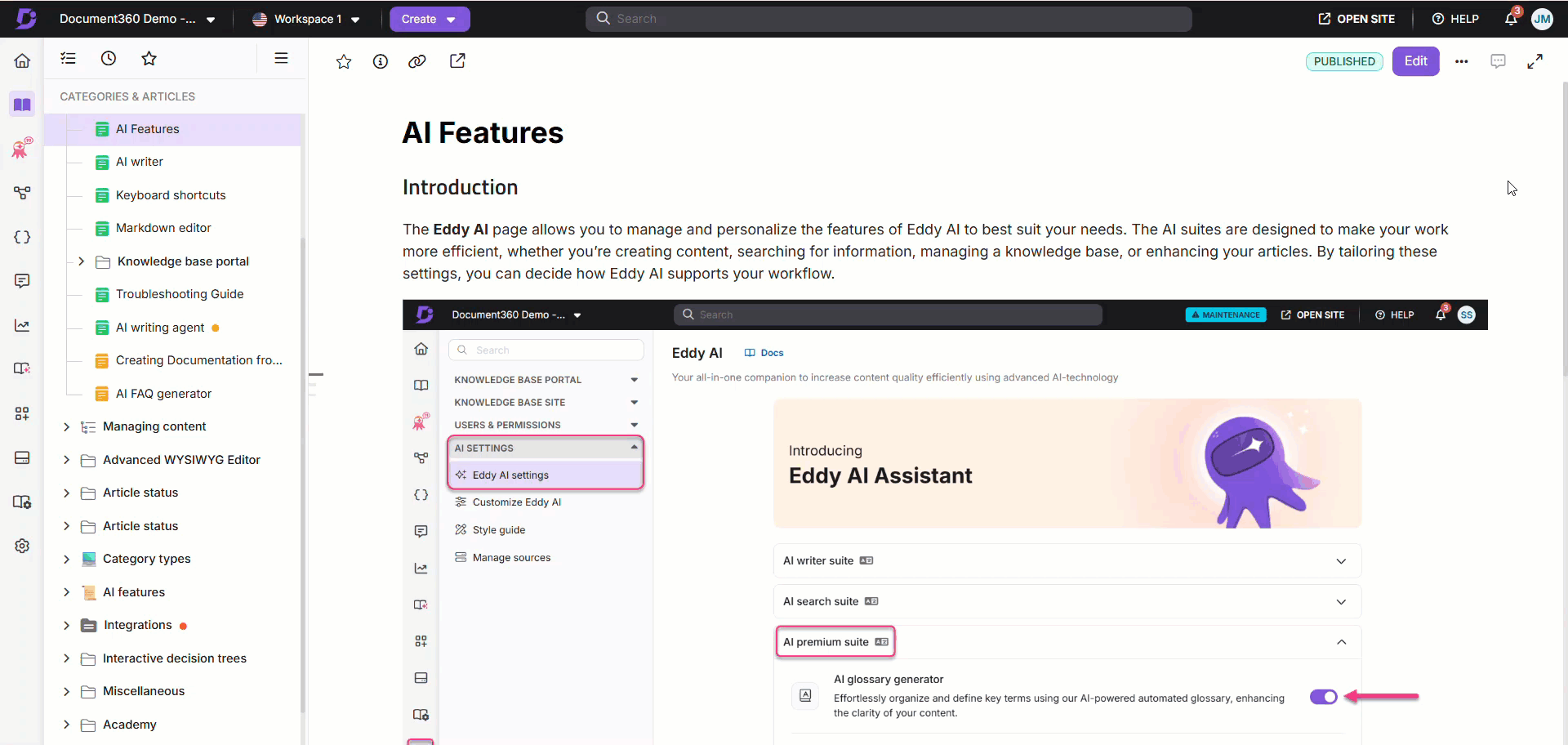This screenshot has width=1568, height=745.
Task: Open the Workspace 1 dropdown
Action: click(x=306, y=19)
